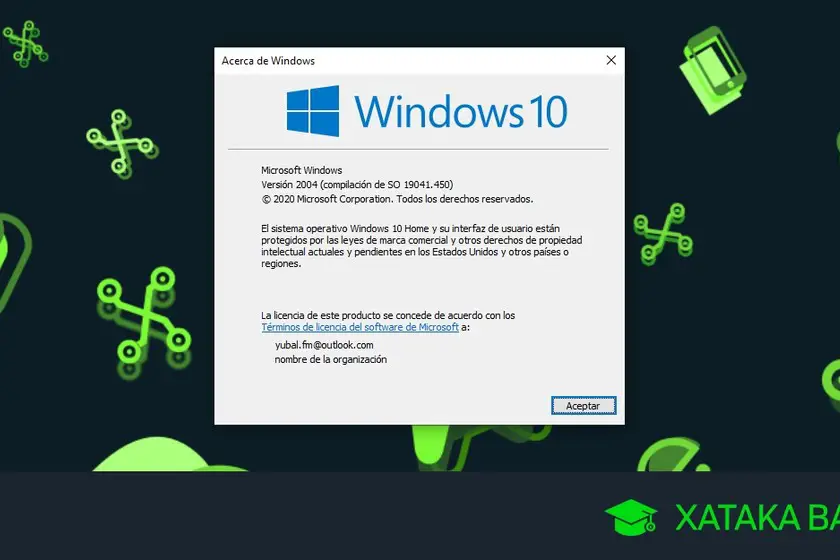Click the blue Windows logo
840x560 pixels.
coord(313,111)
